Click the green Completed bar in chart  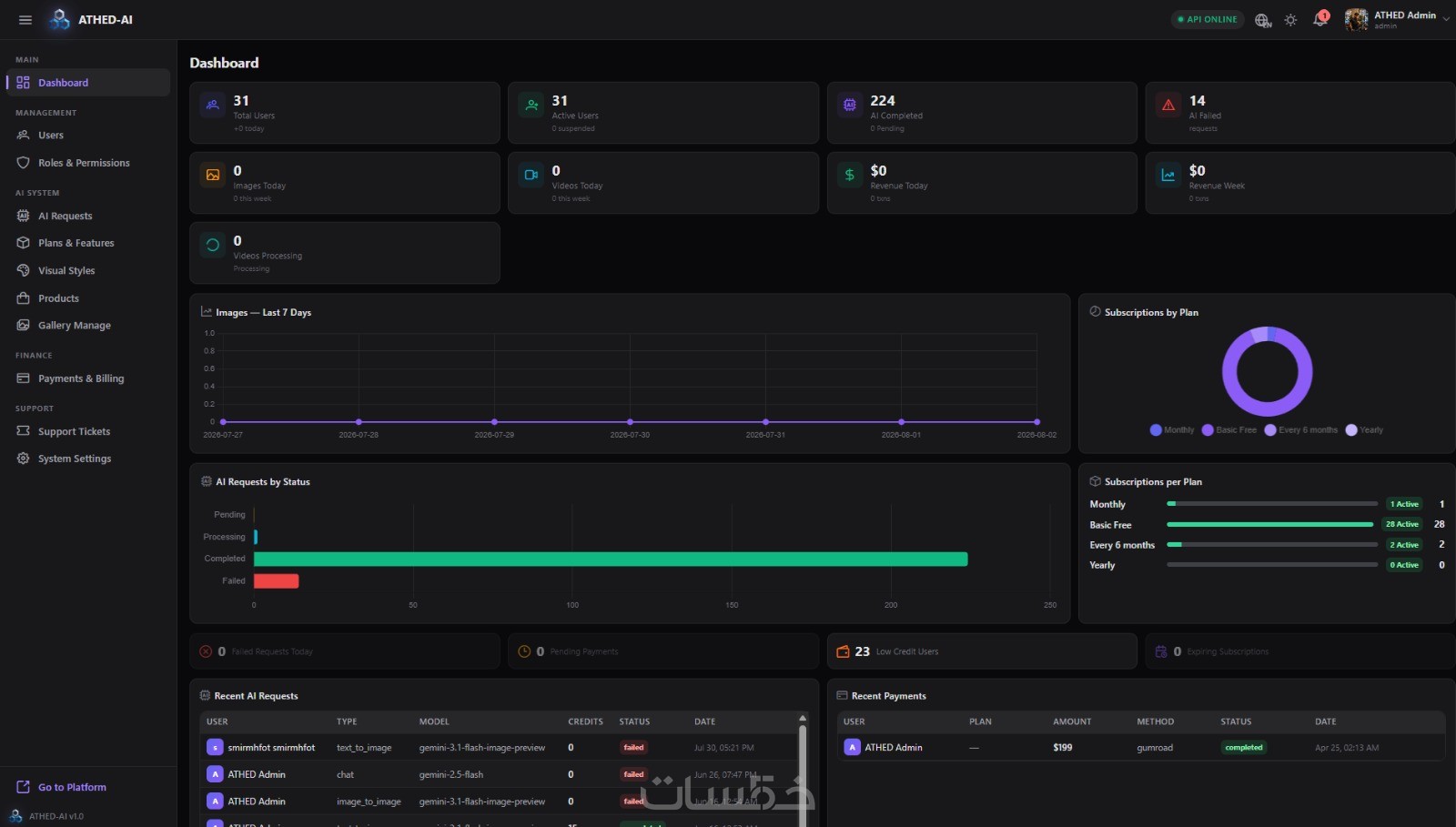tap(611, 559)
